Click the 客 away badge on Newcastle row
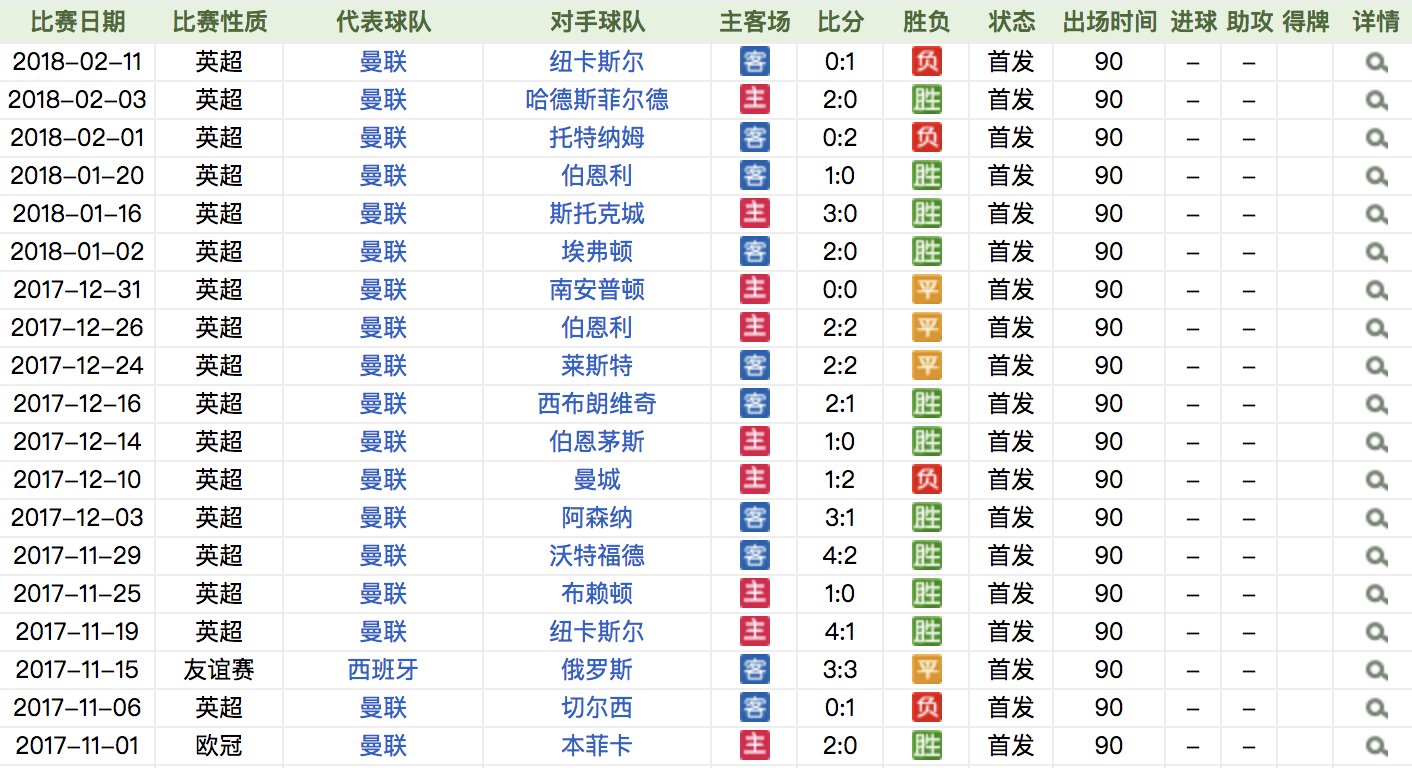This screenshot has height=768, width=1412. pos(753,61)
